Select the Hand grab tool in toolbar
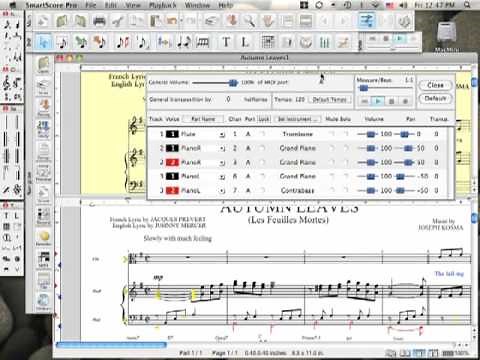 coord(268,21)
